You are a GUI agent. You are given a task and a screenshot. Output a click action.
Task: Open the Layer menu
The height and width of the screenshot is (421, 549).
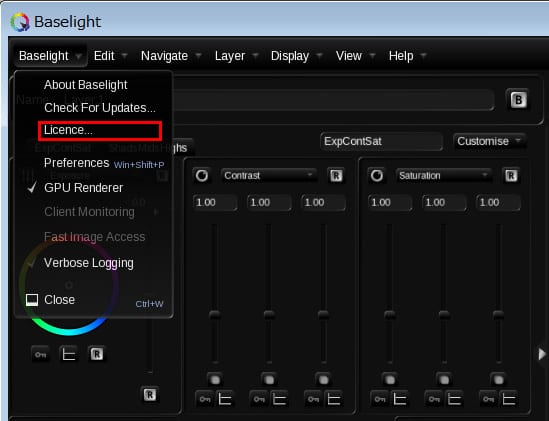(236, 56)
